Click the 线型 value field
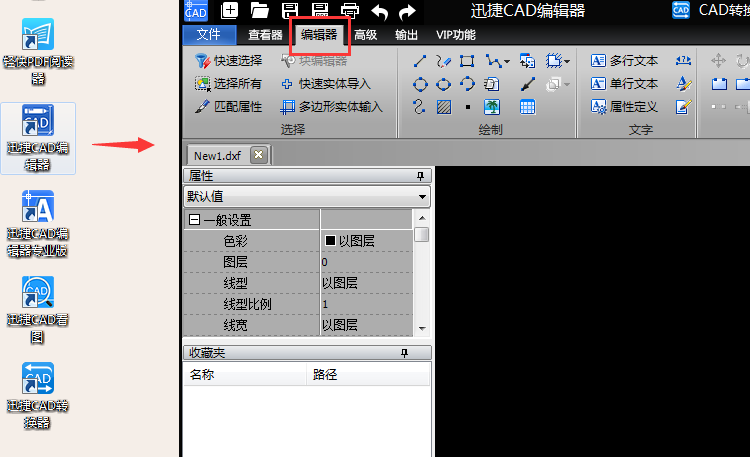 click(366, 283)
